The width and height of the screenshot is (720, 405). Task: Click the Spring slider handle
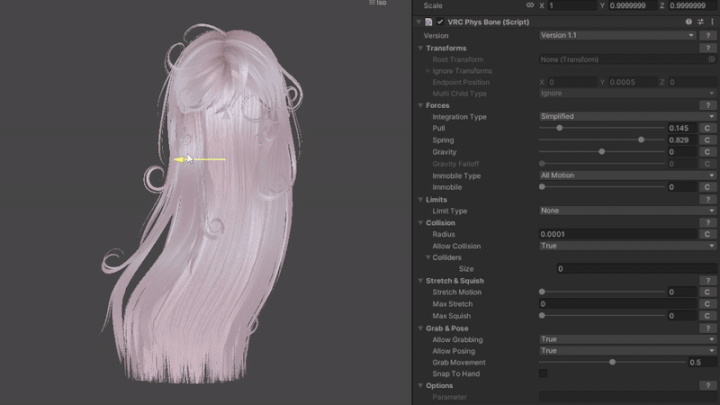pyautogui.click(x=641, y=140)
